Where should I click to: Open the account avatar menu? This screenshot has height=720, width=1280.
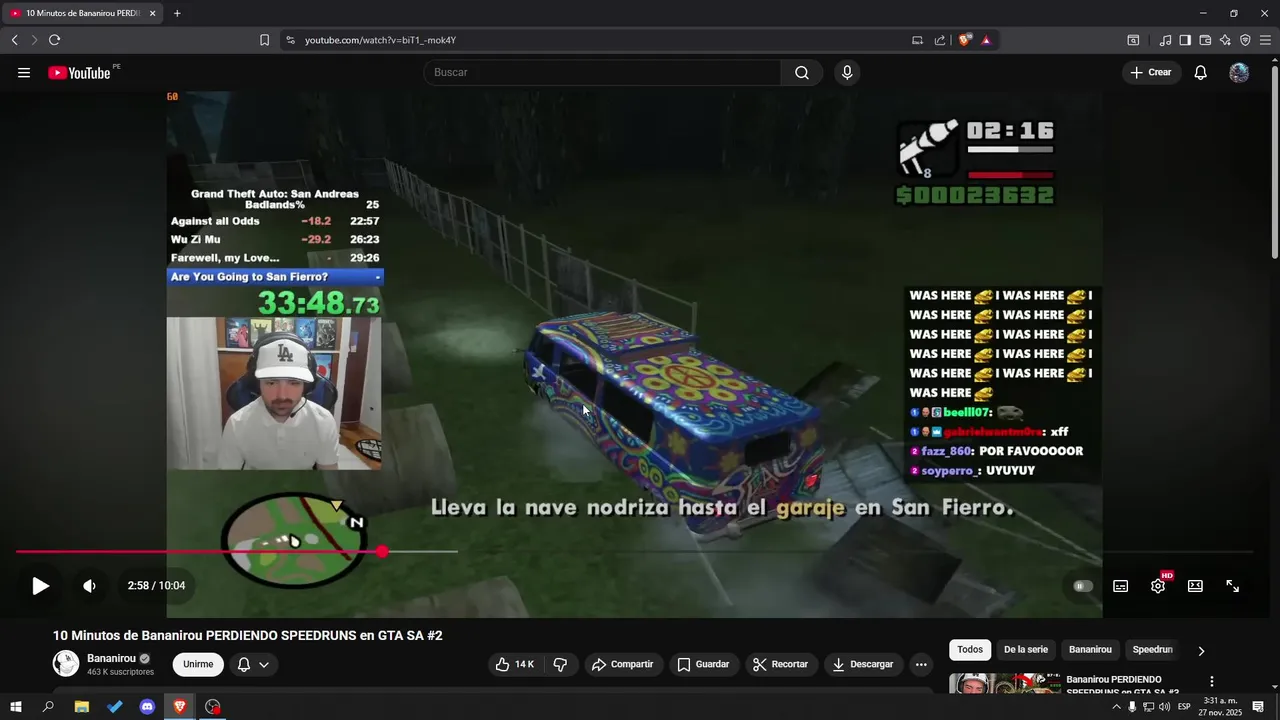click(1239, 73)
